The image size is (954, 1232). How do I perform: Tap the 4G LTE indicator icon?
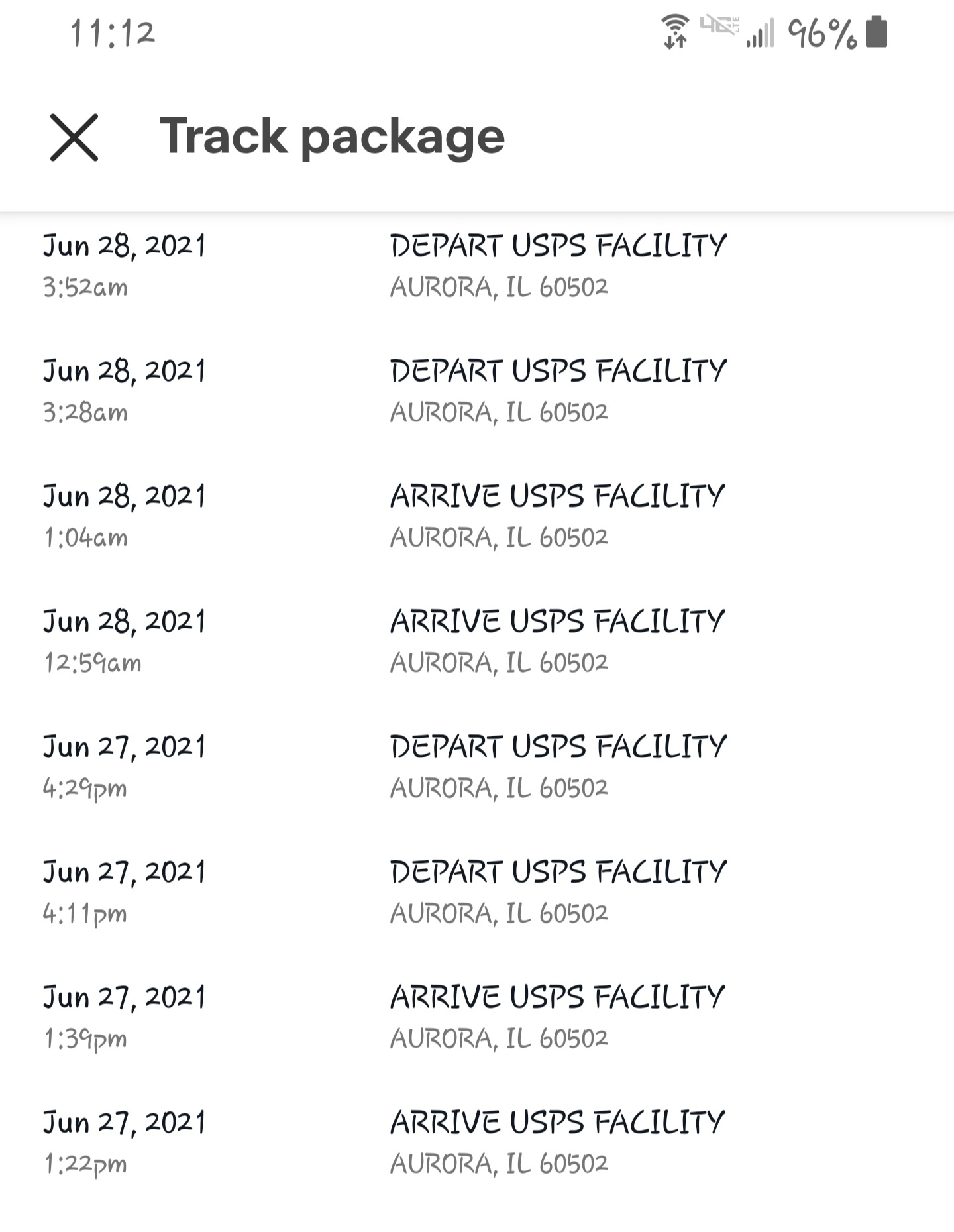coord(719,26)
